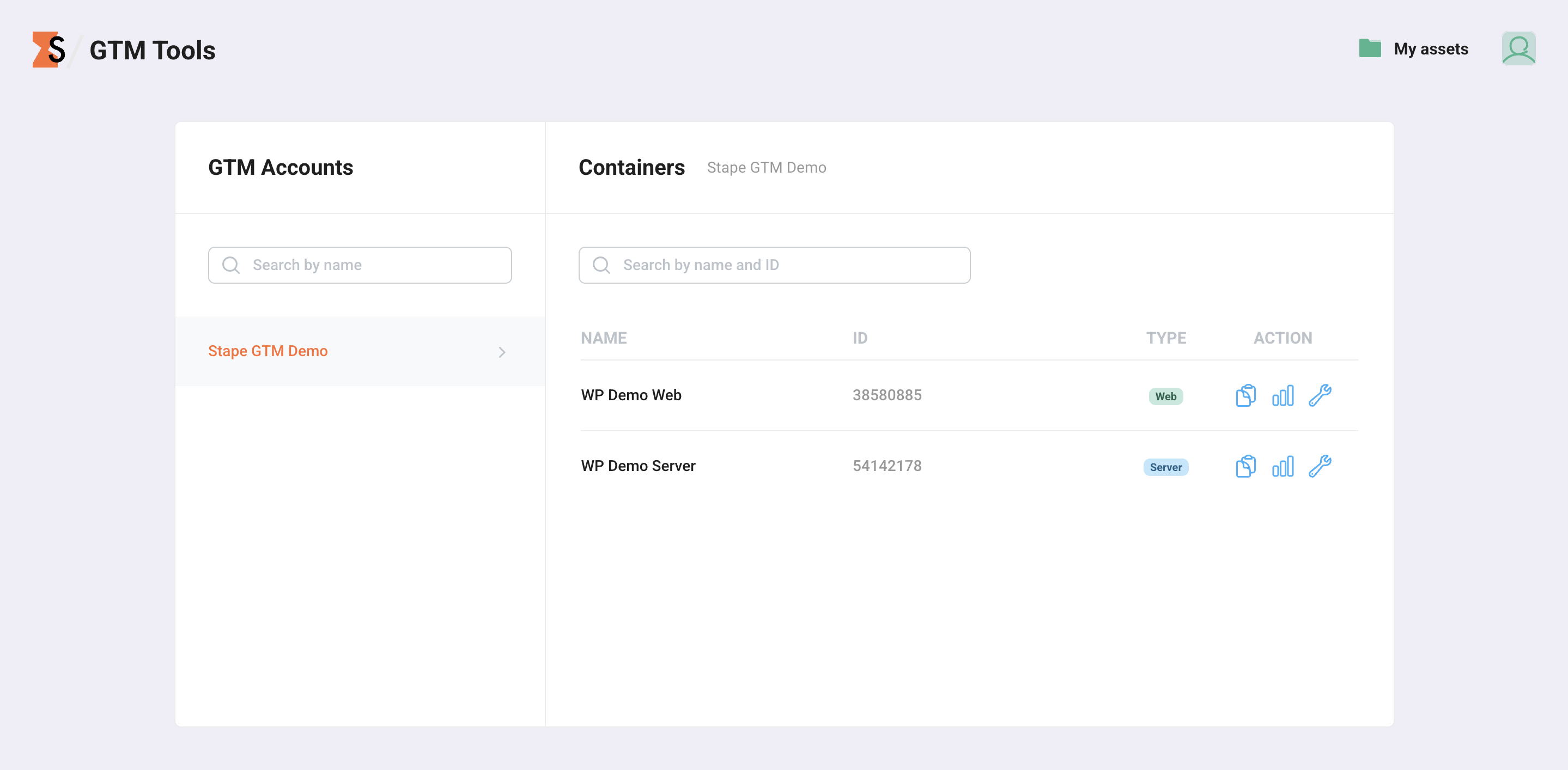This screenshot has width=1568, height=770.
Task: Click the copy icon for WP Demo Server
Action: [x=1245, y=467]
